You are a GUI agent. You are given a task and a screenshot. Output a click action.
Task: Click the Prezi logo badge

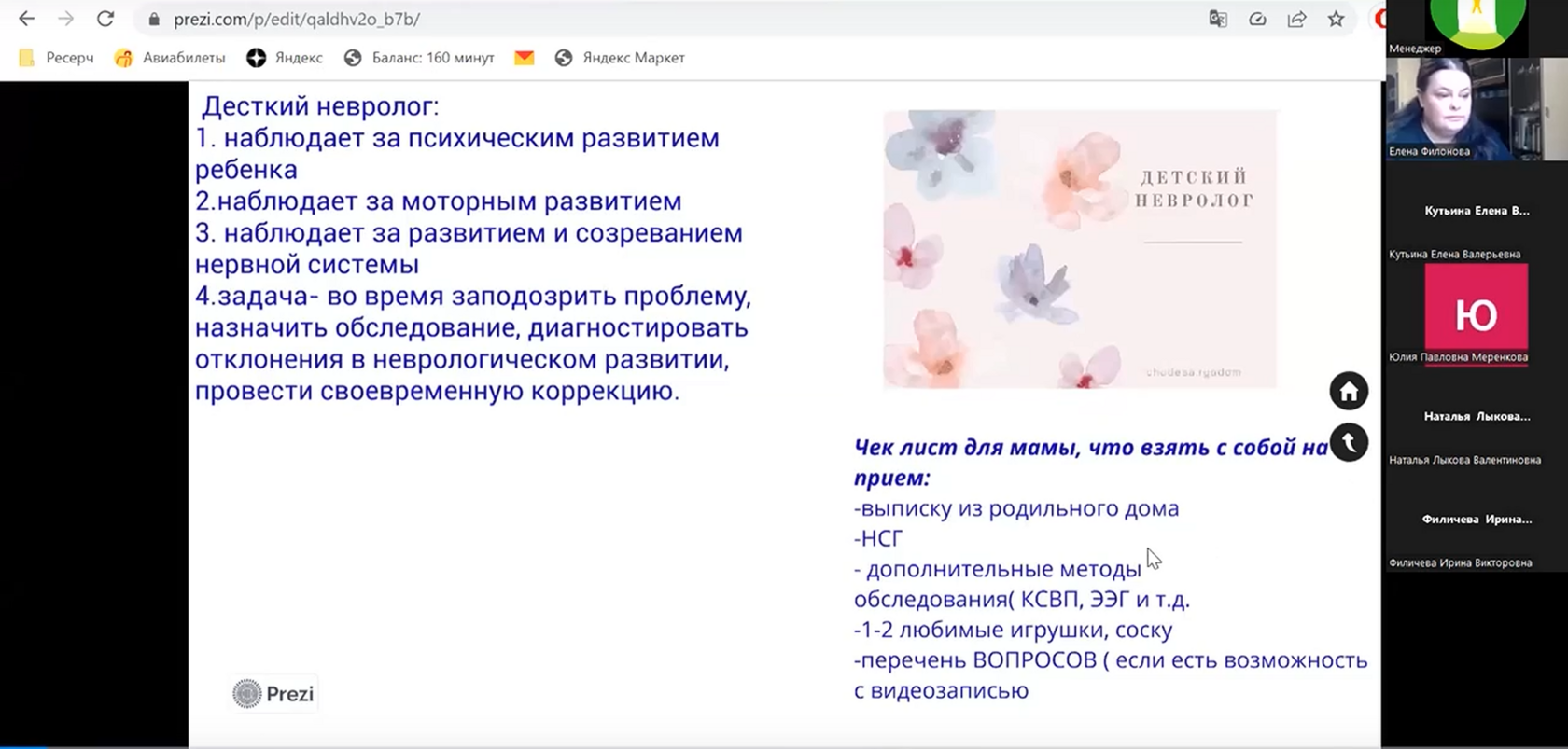pos(273,694)
